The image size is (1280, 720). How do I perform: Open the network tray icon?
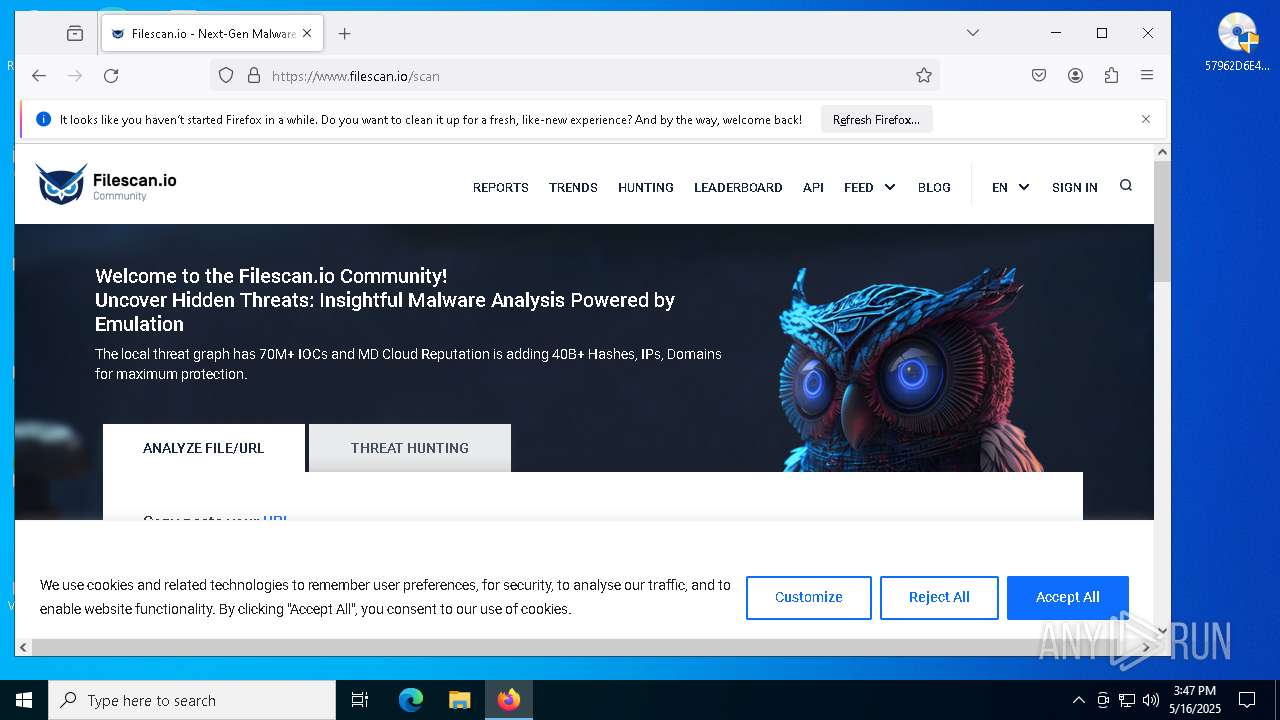tap(1127, 700)
